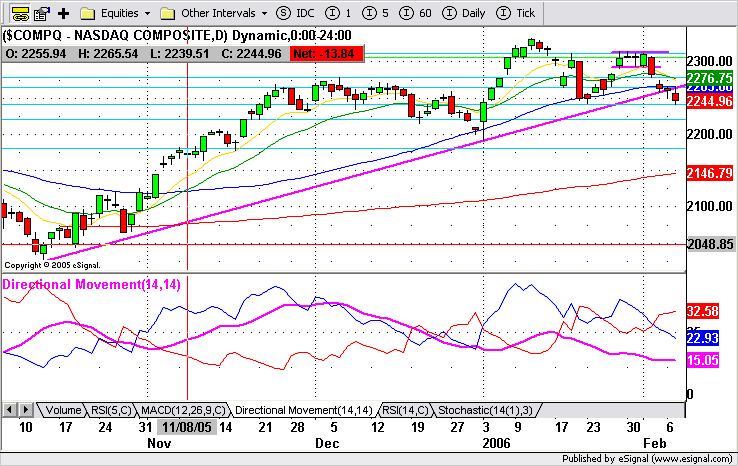The width and height of the screenshot is (738, 466).
Task: Click the Net: -13.84 value
Action: tap(327, 54)
